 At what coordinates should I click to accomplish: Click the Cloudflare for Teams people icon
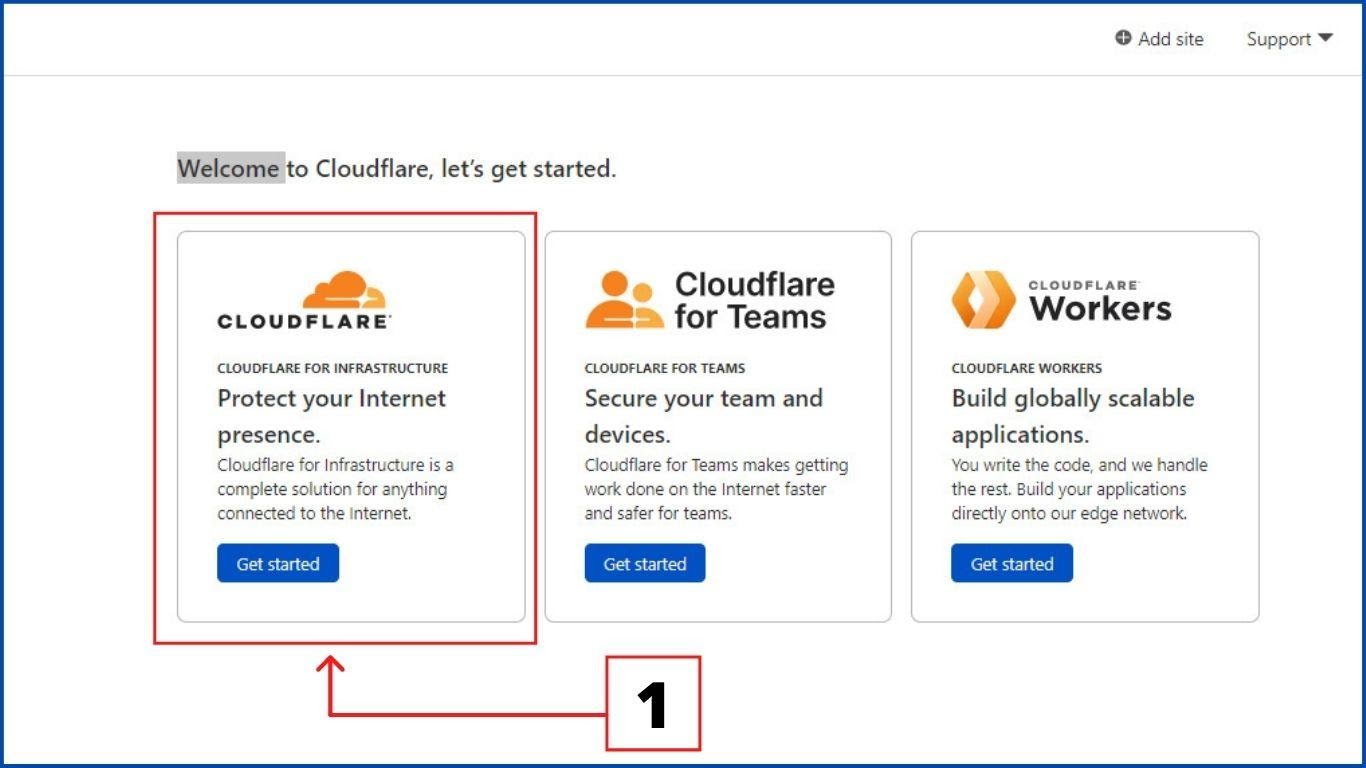624,300
